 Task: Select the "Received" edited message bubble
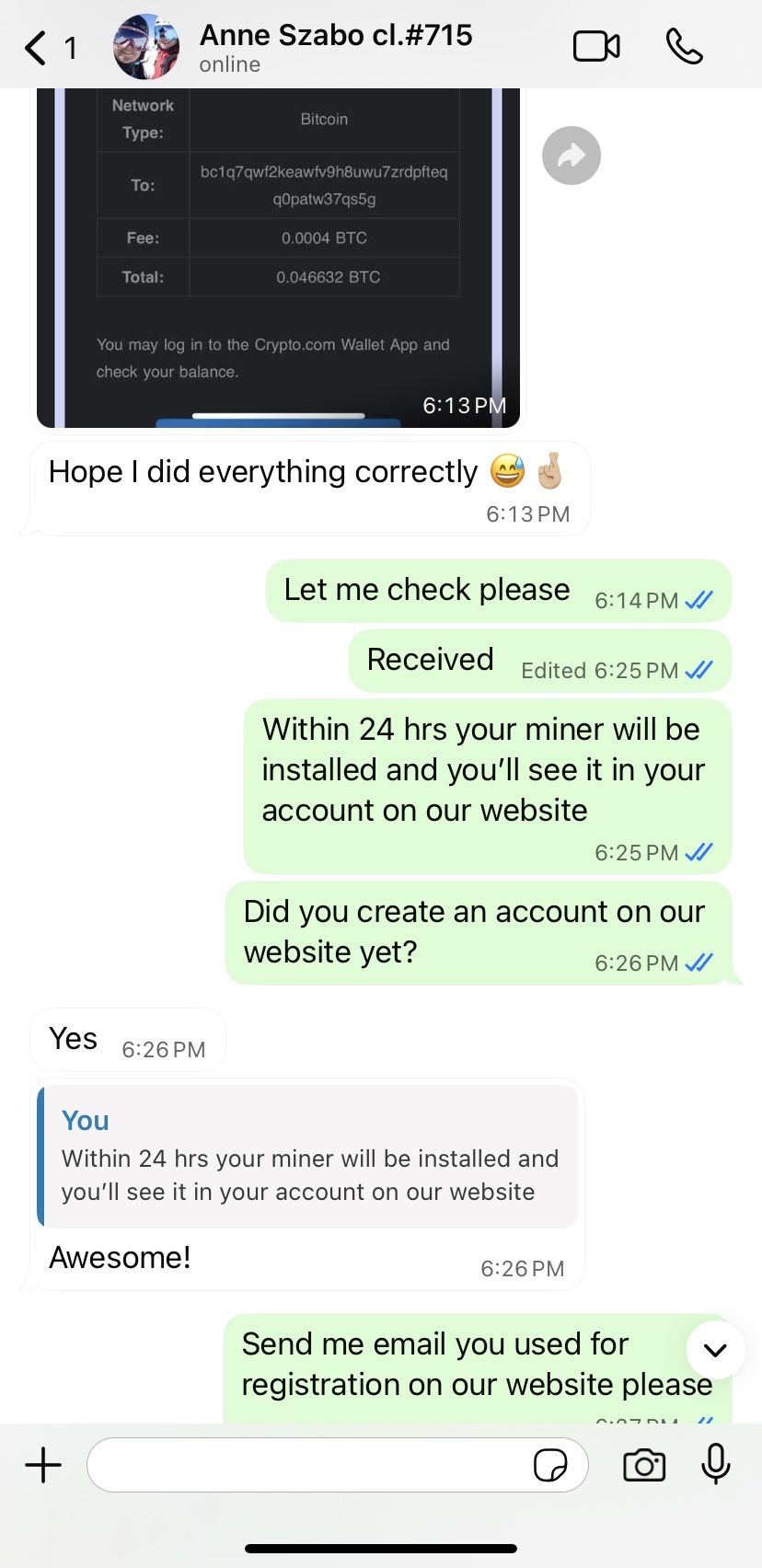point(540,660)
